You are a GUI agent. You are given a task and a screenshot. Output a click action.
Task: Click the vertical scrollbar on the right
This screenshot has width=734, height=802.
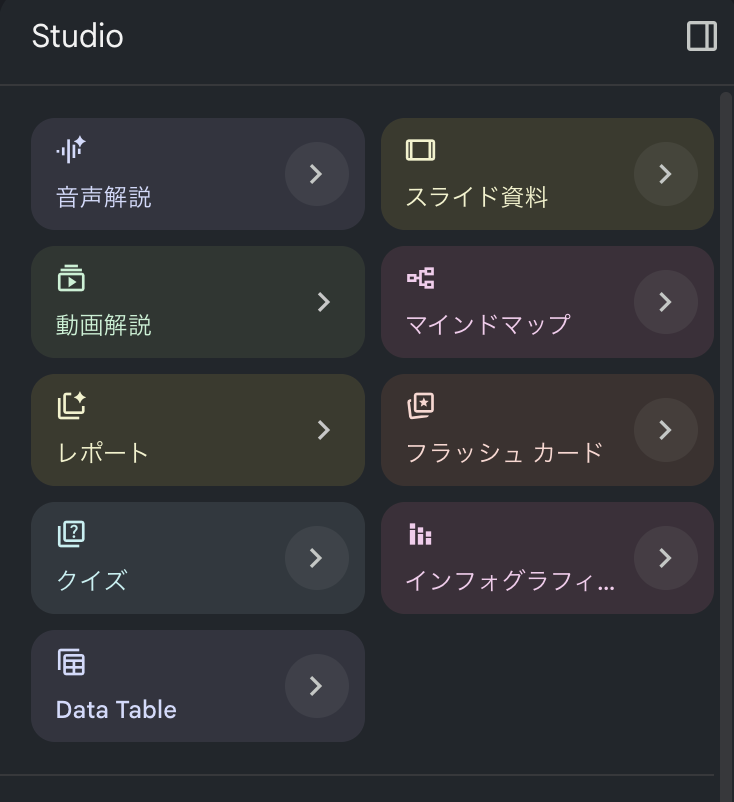(725, 445)
